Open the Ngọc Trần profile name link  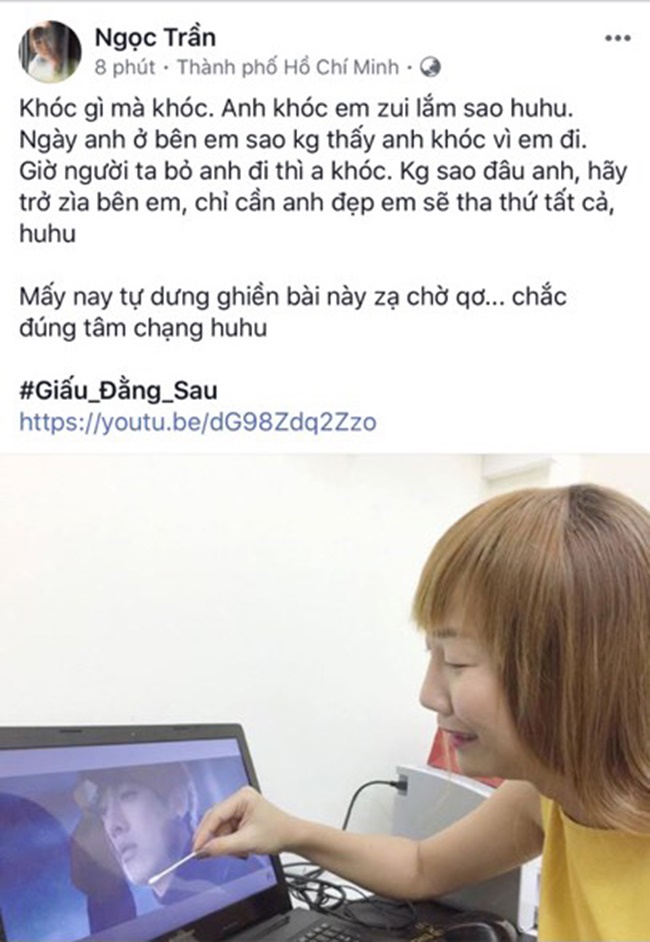click(155, 37)
